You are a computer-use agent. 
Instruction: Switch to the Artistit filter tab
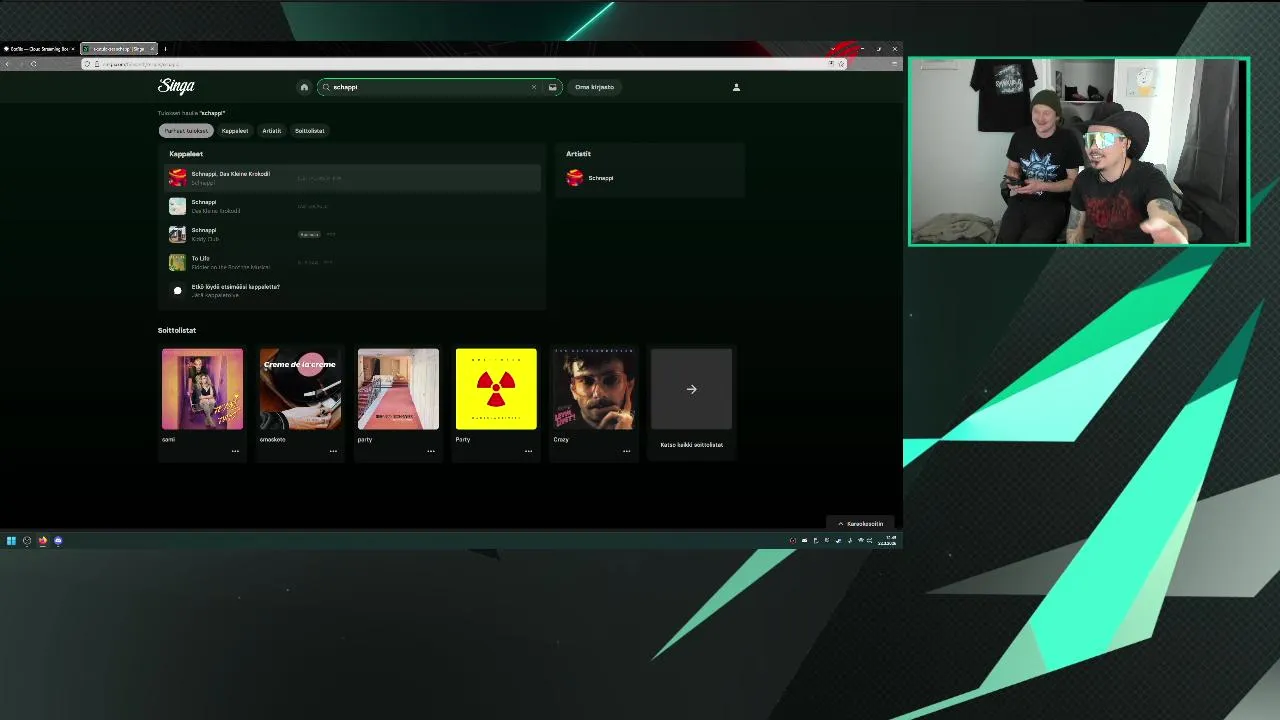(x=272, y=131)
